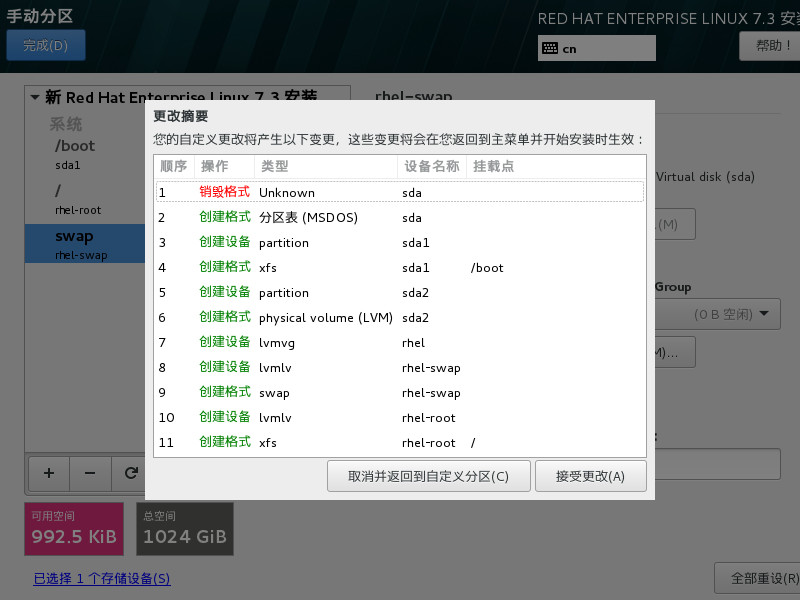Image resolution: width=800 pixels, height=600 pixels.
Task: Open the Volume Group dropdown showing 0 B free
Action: coord(717,314)
